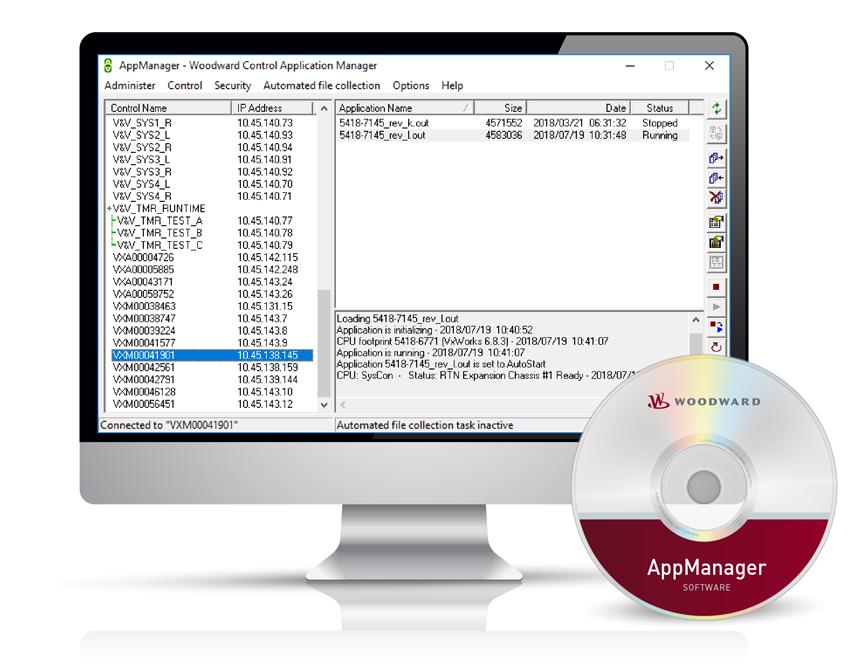The height and width of the screenshot is (664, 850).
Task: Click the 'Connected to VXM00041901' status text
Action: [169, 425]
